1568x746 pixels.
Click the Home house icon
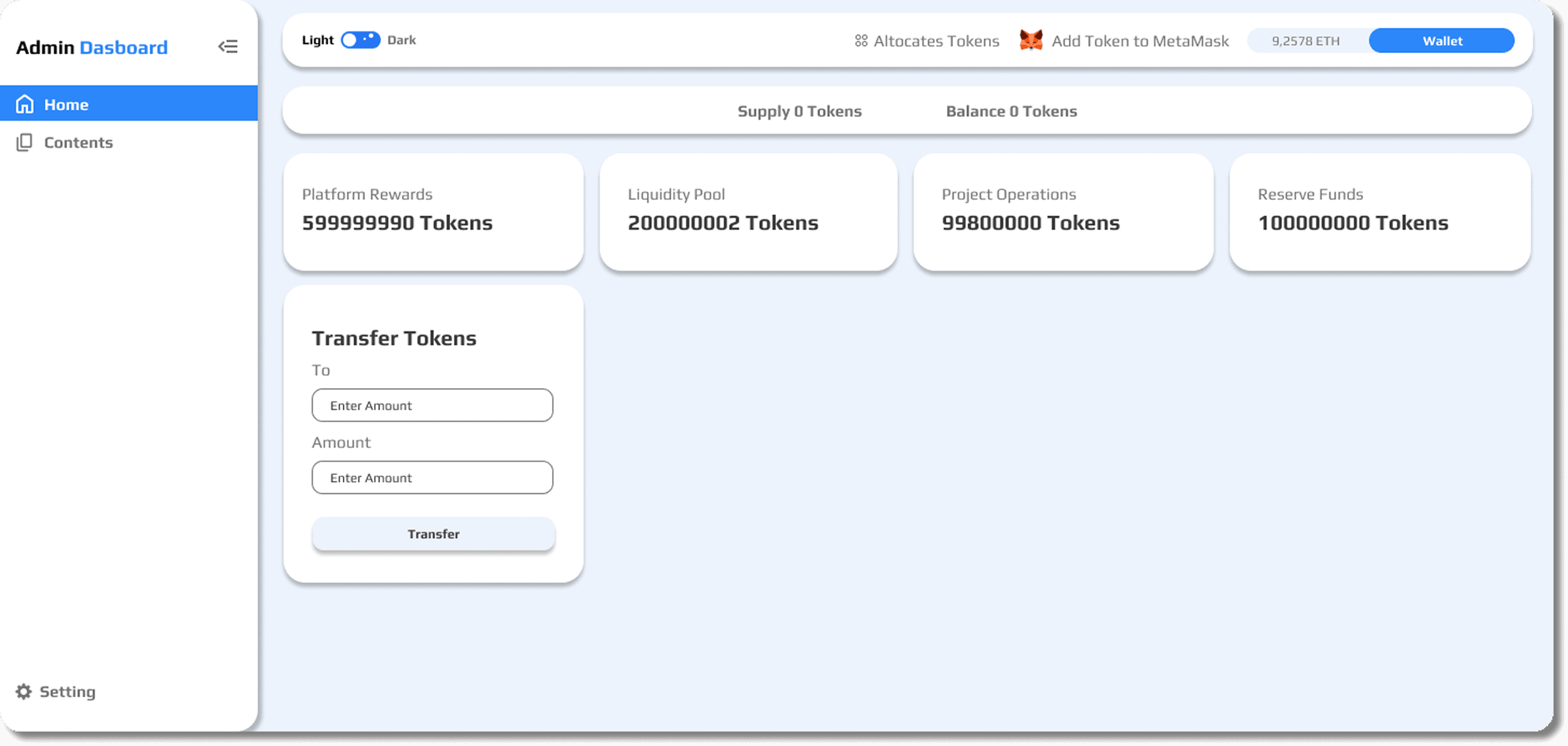coord(24,104)
